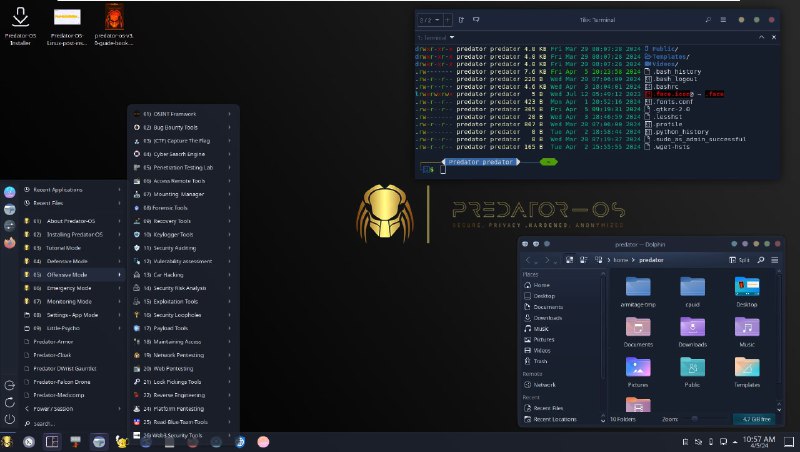The height and width of the screenshot is (452, 800).
Task: Click the restart icon in launcher sidebar
Action: 10,403
